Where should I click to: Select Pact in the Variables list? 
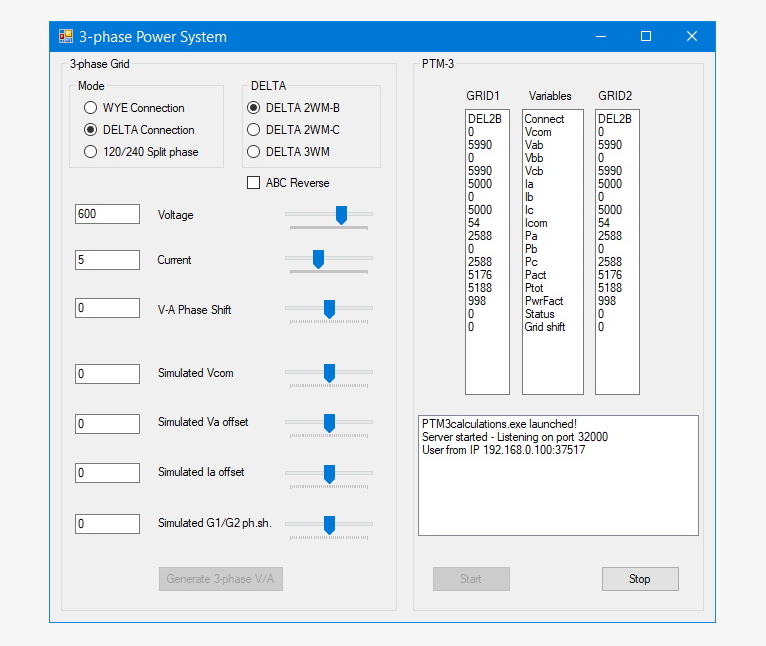(x=535, y=275)
